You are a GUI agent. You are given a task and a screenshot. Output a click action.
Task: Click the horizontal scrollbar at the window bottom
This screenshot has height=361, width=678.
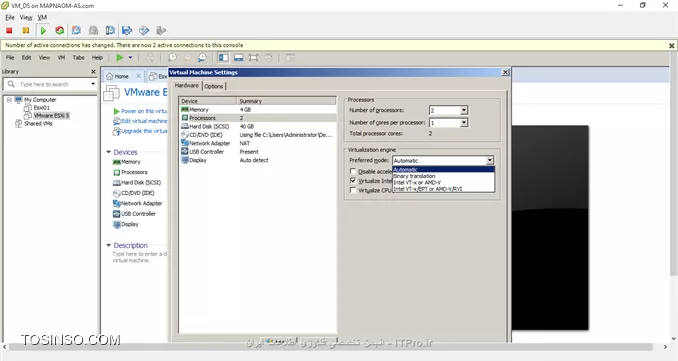click(x=331, y=347)
